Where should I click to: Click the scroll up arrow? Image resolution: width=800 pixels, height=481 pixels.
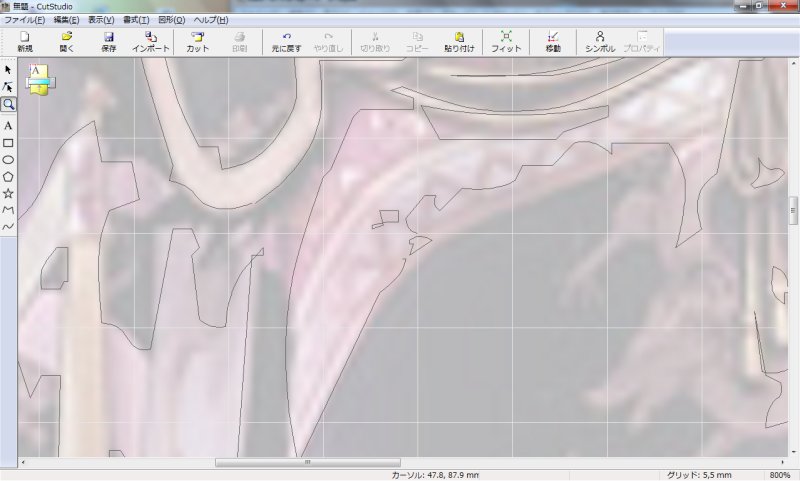[x=793, y=63]
